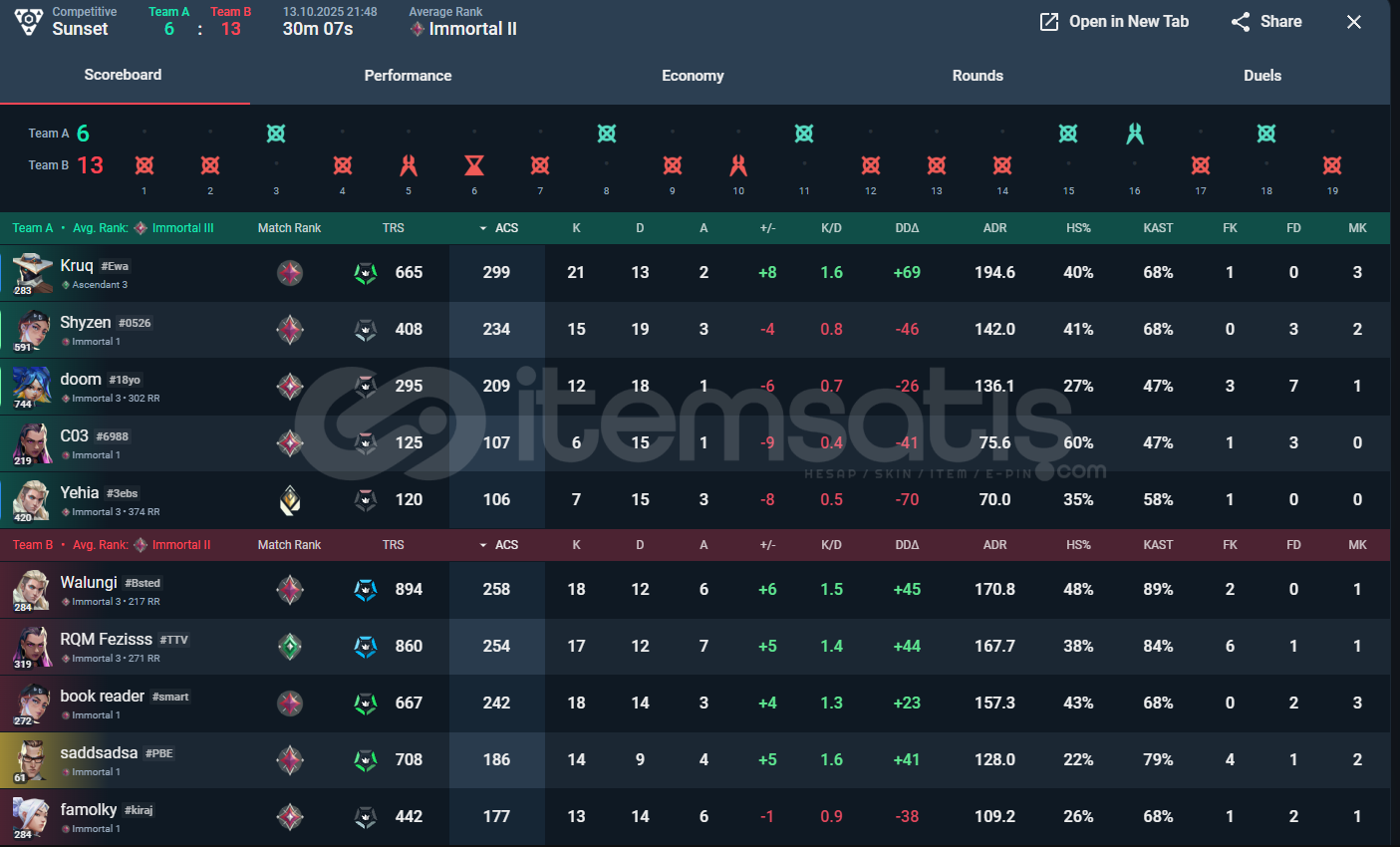Select round 3 Team A elimination icon
This screenshot has height=847, width=1400.
(x=276, y=134)
